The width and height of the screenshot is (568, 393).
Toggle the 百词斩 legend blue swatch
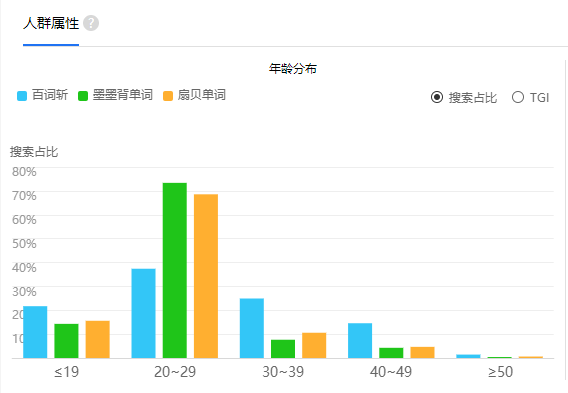click(x=22, y=96)
